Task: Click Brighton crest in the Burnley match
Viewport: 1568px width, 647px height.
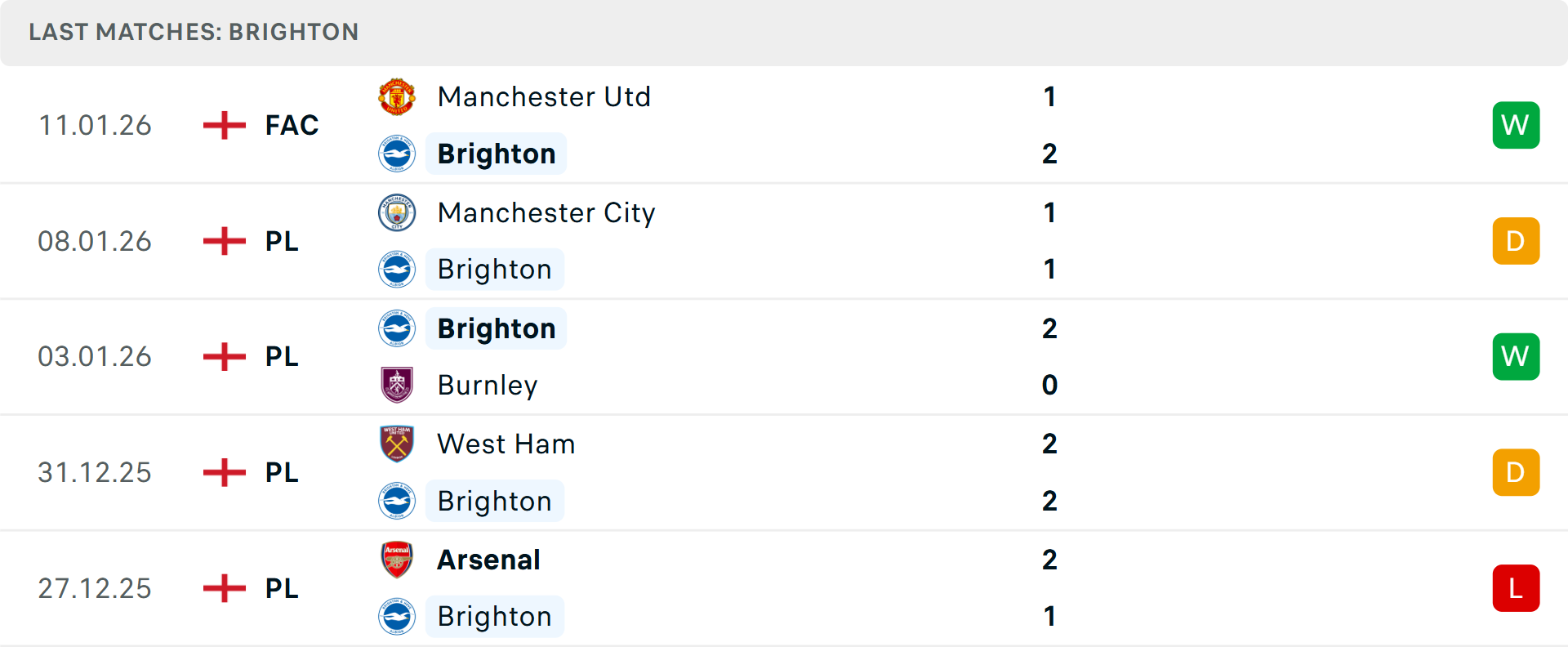Action: click(x=397, y=328)
